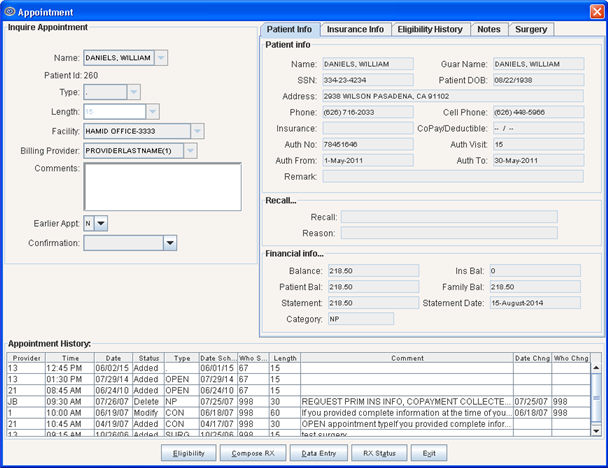Expand the Billing Provider dropdown
The width and height of the screenshot is (608, 468).
tap(190, 151)
